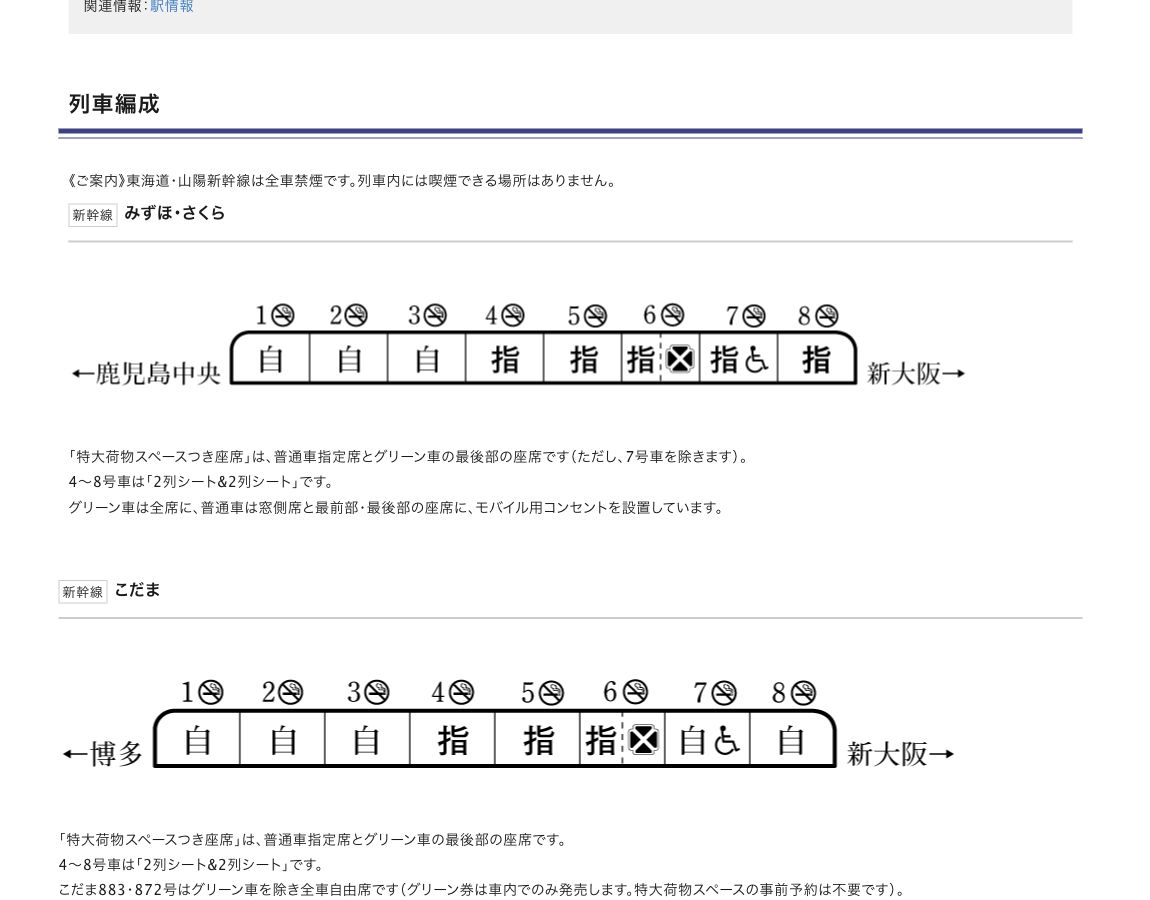Viewport: 1150px width, 900px height.
Task: Click the no-smoking icon of car 4 in the こだま diagram
Action: (x=461, y=692)
